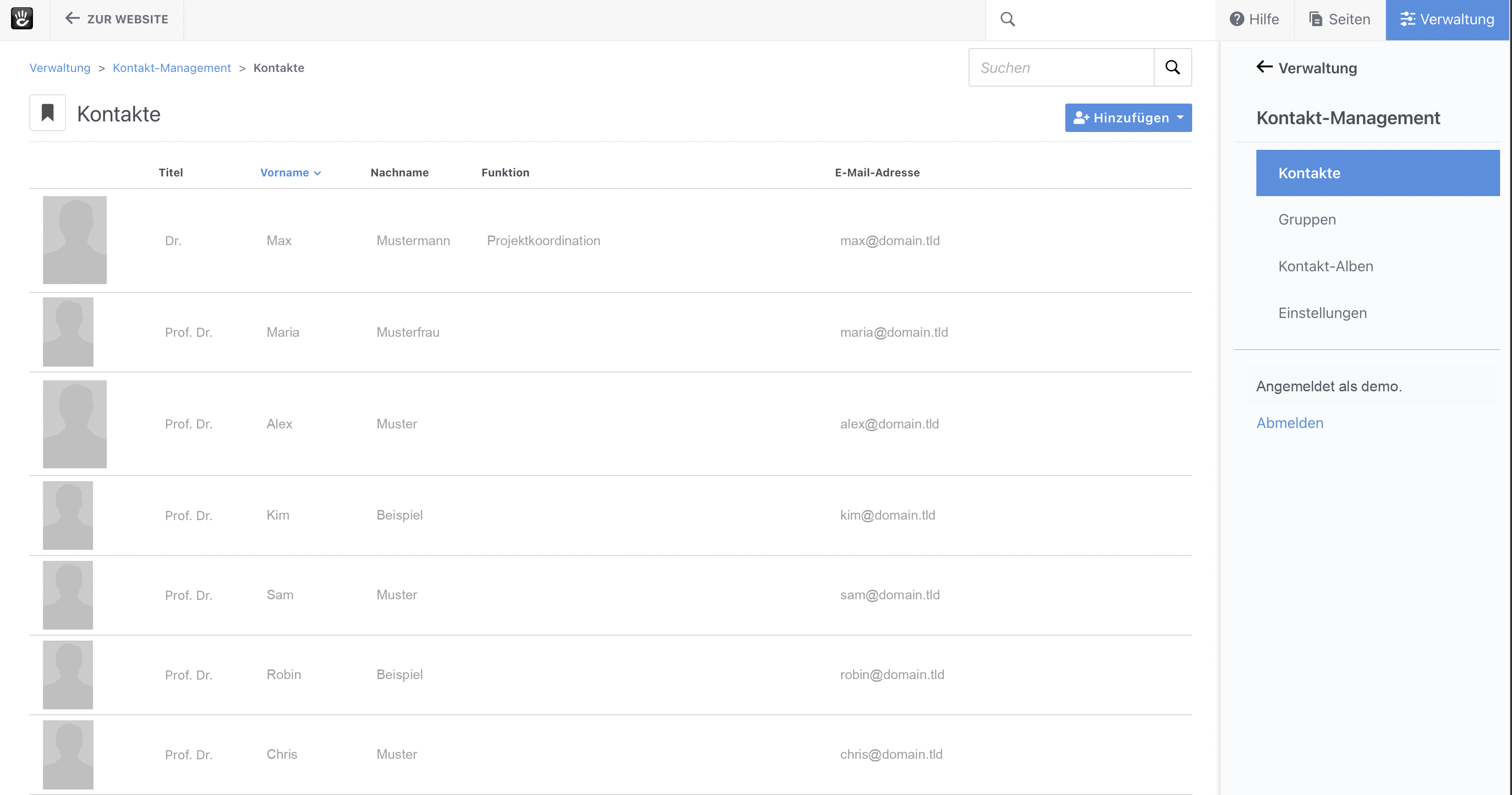Click the maria@domain.tld email cell
1512x795 pixels.
pos(894,332)
